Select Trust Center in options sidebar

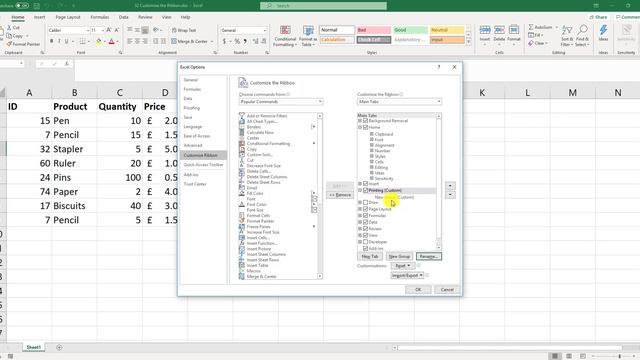195,184
